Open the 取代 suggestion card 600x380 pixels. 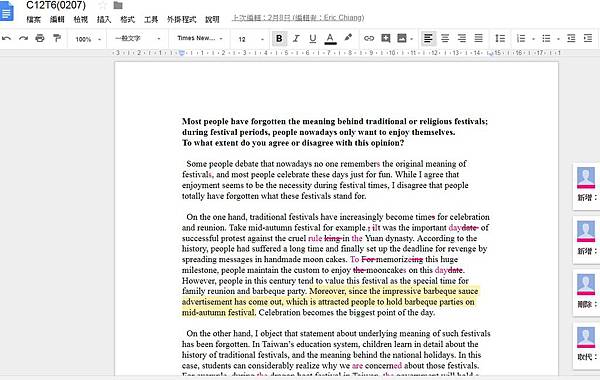586,346
